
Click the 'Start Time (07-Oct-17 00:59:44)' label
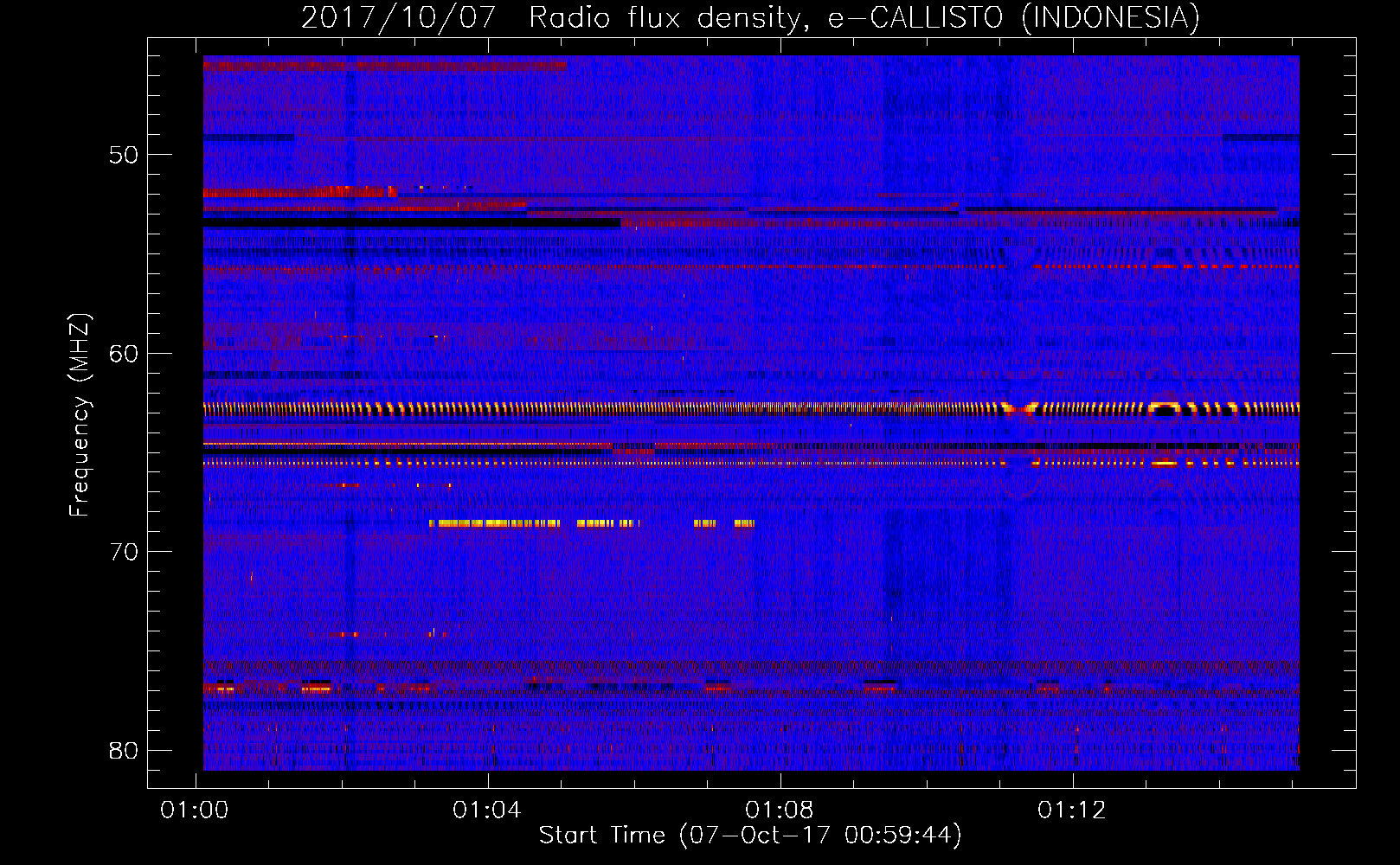[x=750, y=836]
